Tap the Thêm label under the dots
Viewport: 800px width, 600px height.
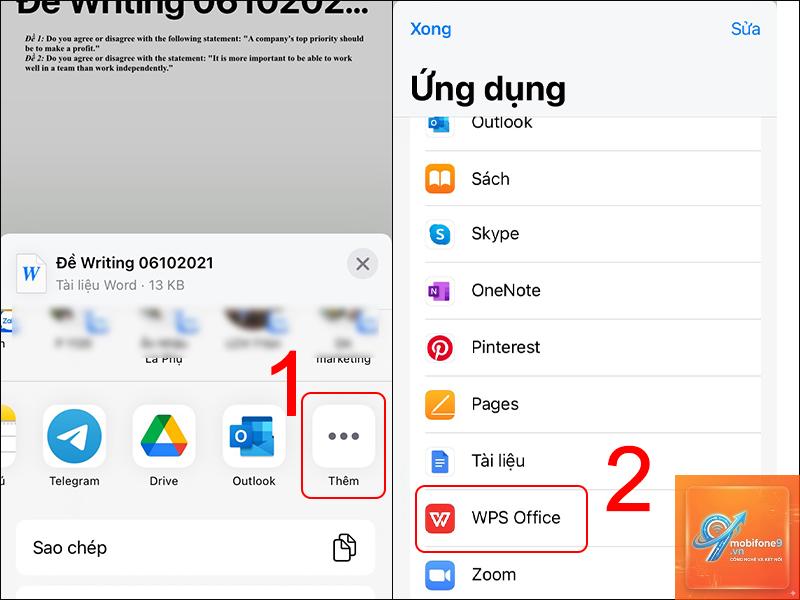343,481
